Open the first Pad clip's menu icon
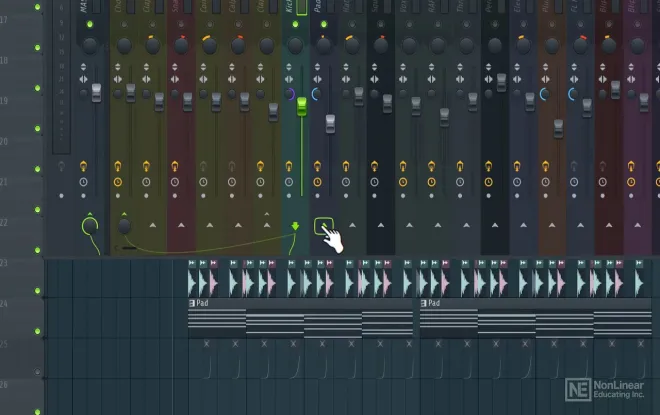 click(x=192, y=302)
